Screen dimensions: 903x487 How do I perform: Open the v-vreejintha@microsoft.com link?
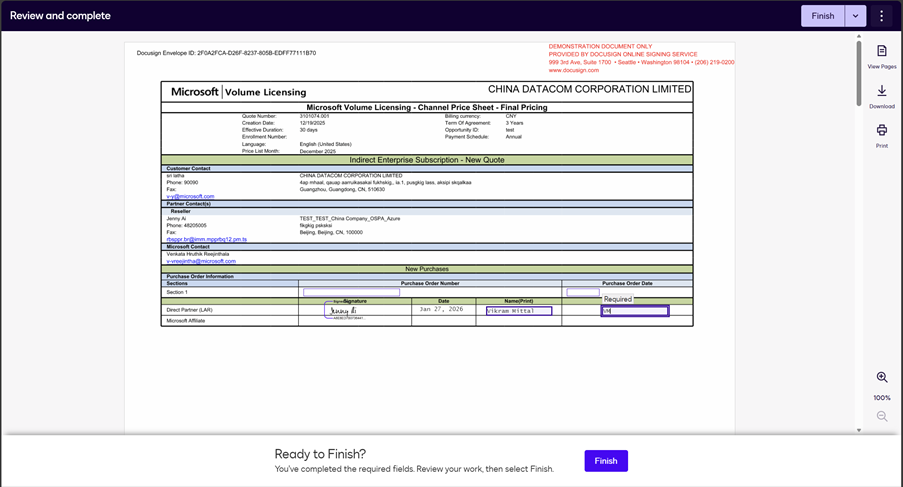[201, 261]
